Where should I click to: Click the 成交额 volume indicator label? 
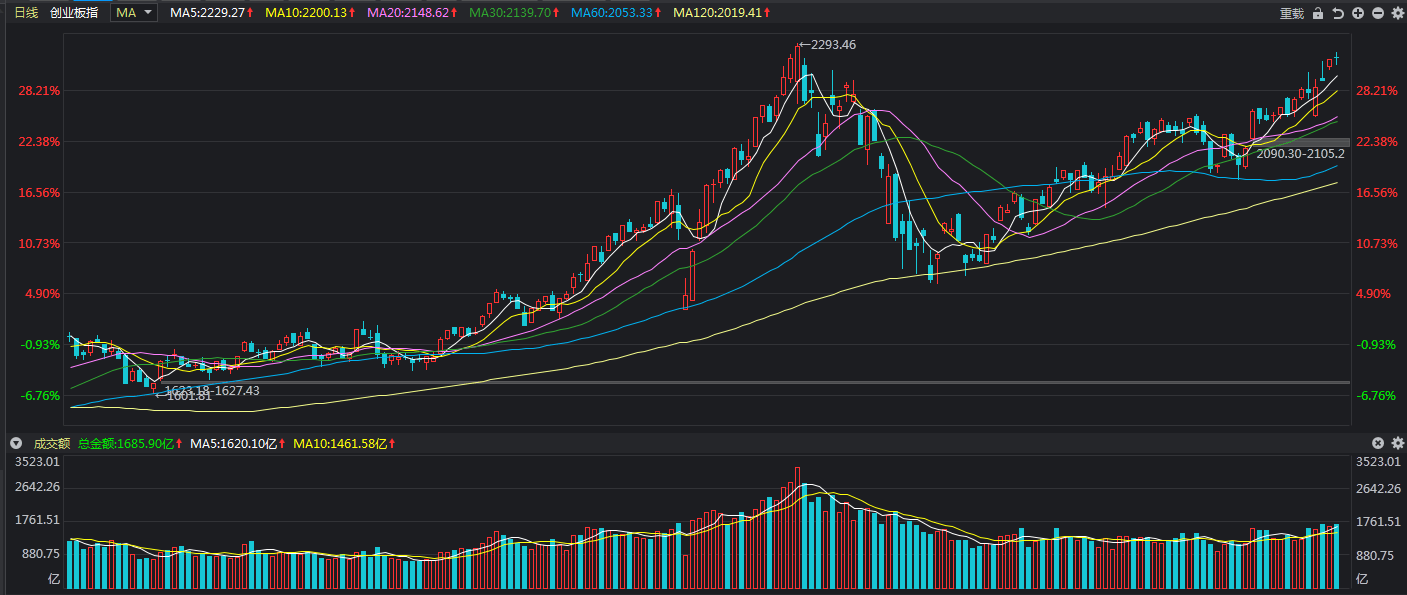pyautogui.click(x=52, y=443)
